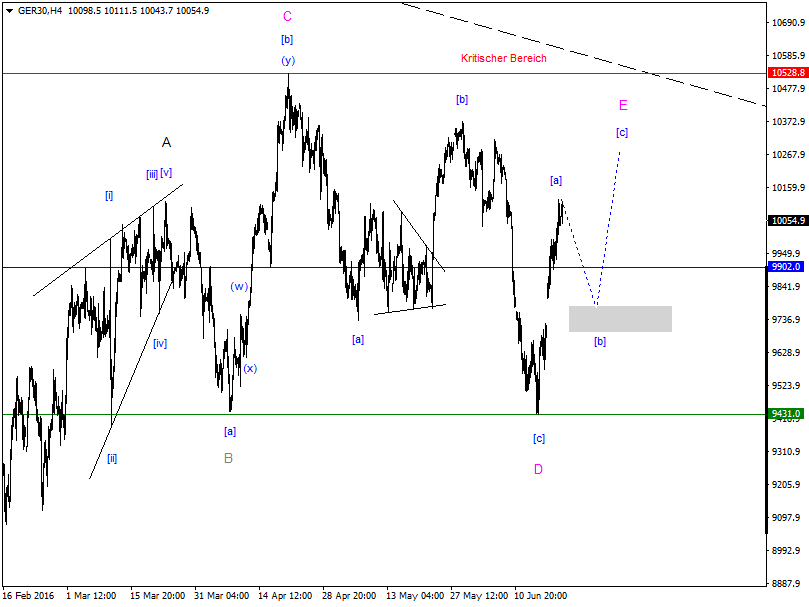Select the gray target zone rectangle
The height and width of the screenshot is (607, 809).
(620, 319)
